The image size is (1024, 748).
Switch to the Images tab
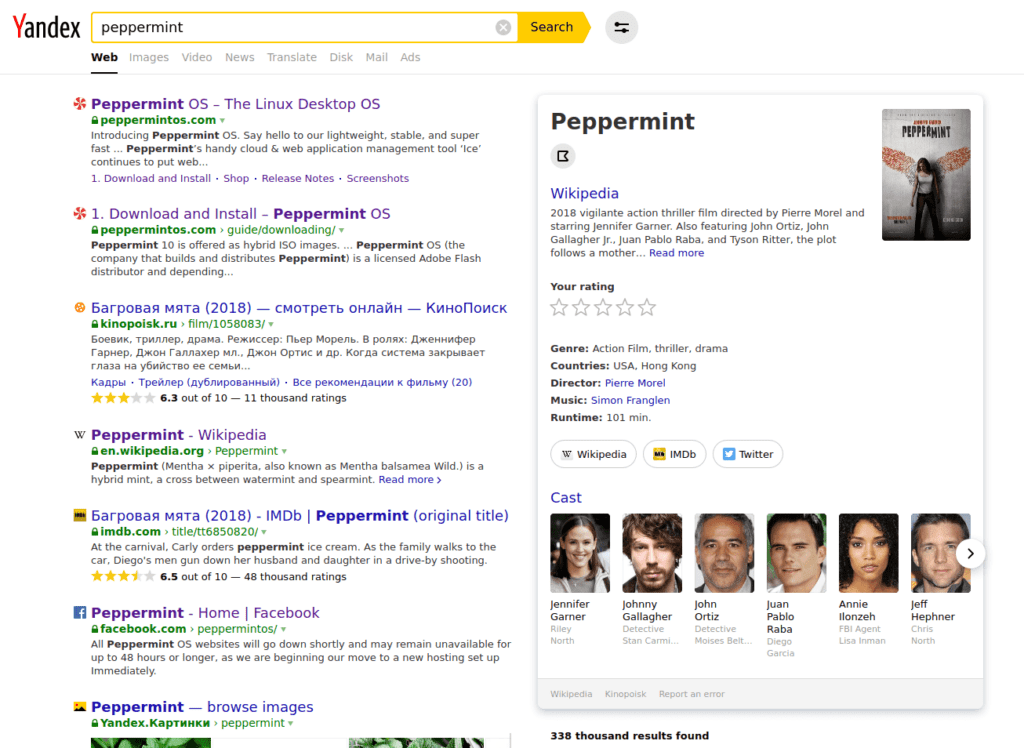[149, 57]
